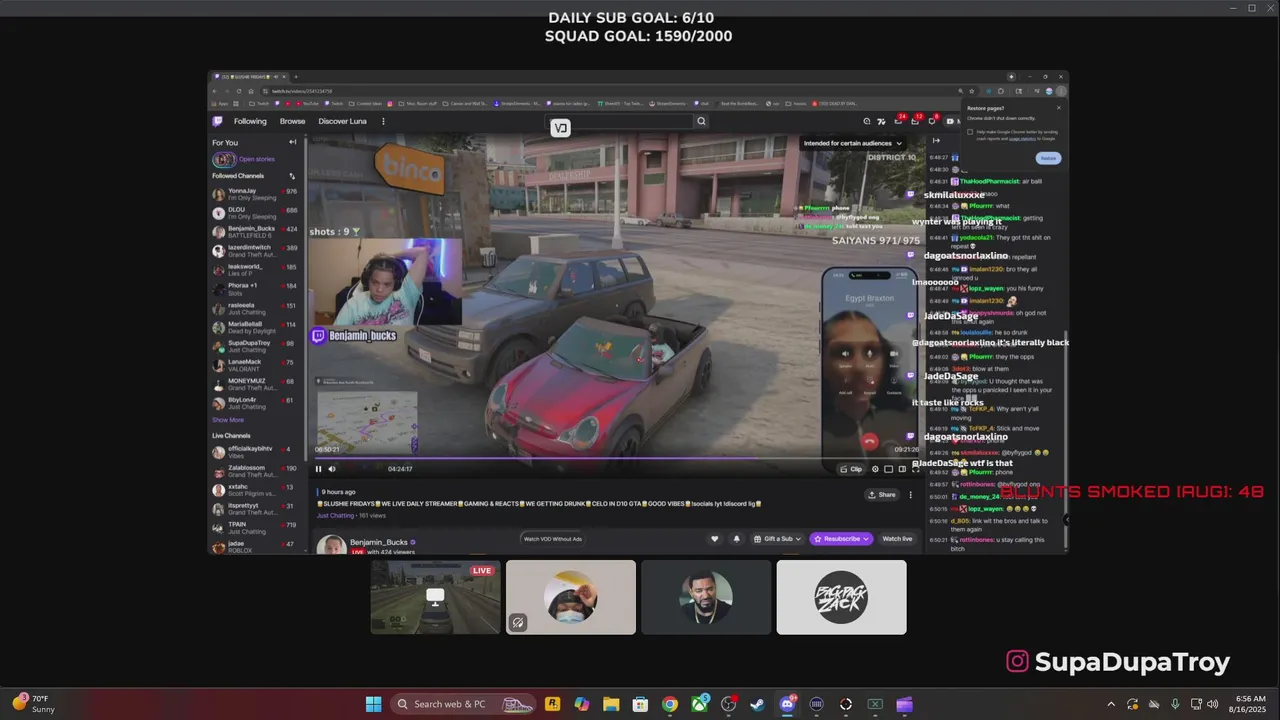
Task: Expand the Intended for certain audiences dropdown
Action: point(853,143)
